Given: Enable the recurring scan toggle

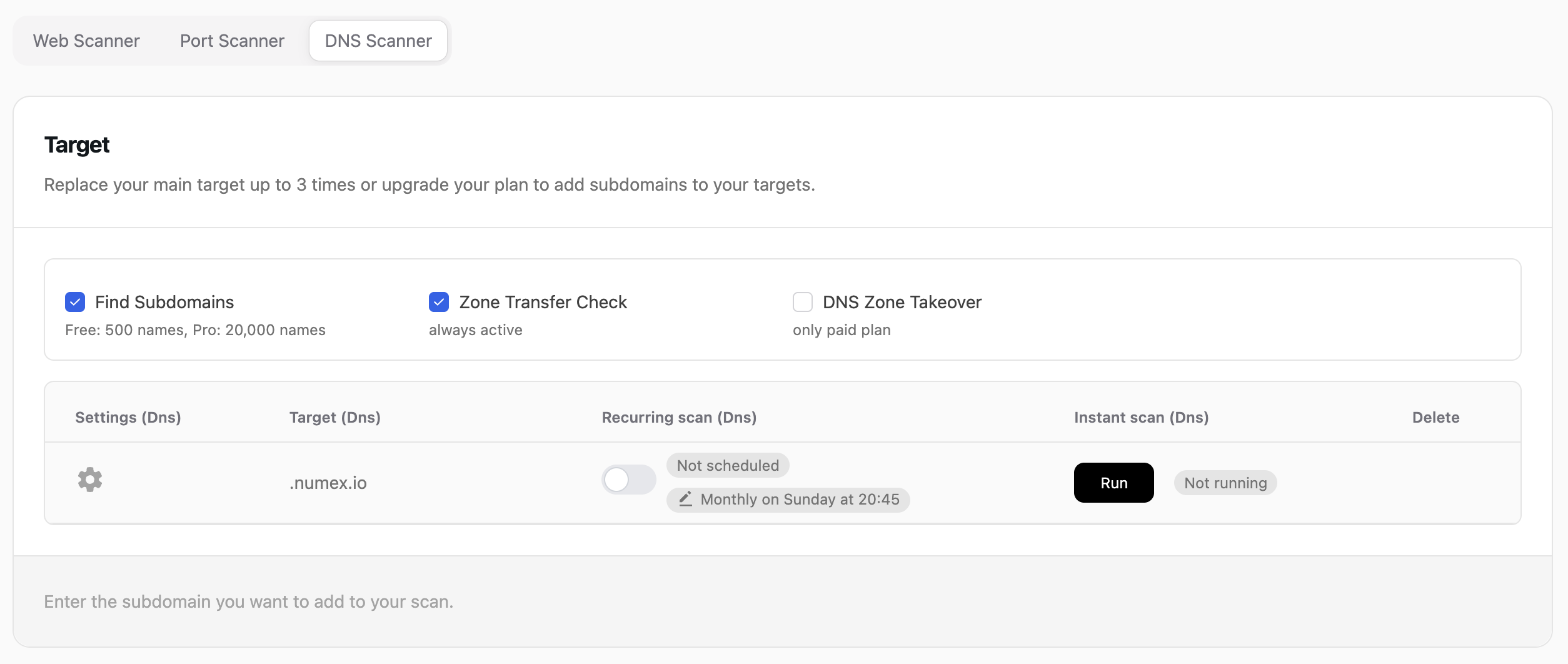Looking at the screenshot, I should (x=628, y=480).
